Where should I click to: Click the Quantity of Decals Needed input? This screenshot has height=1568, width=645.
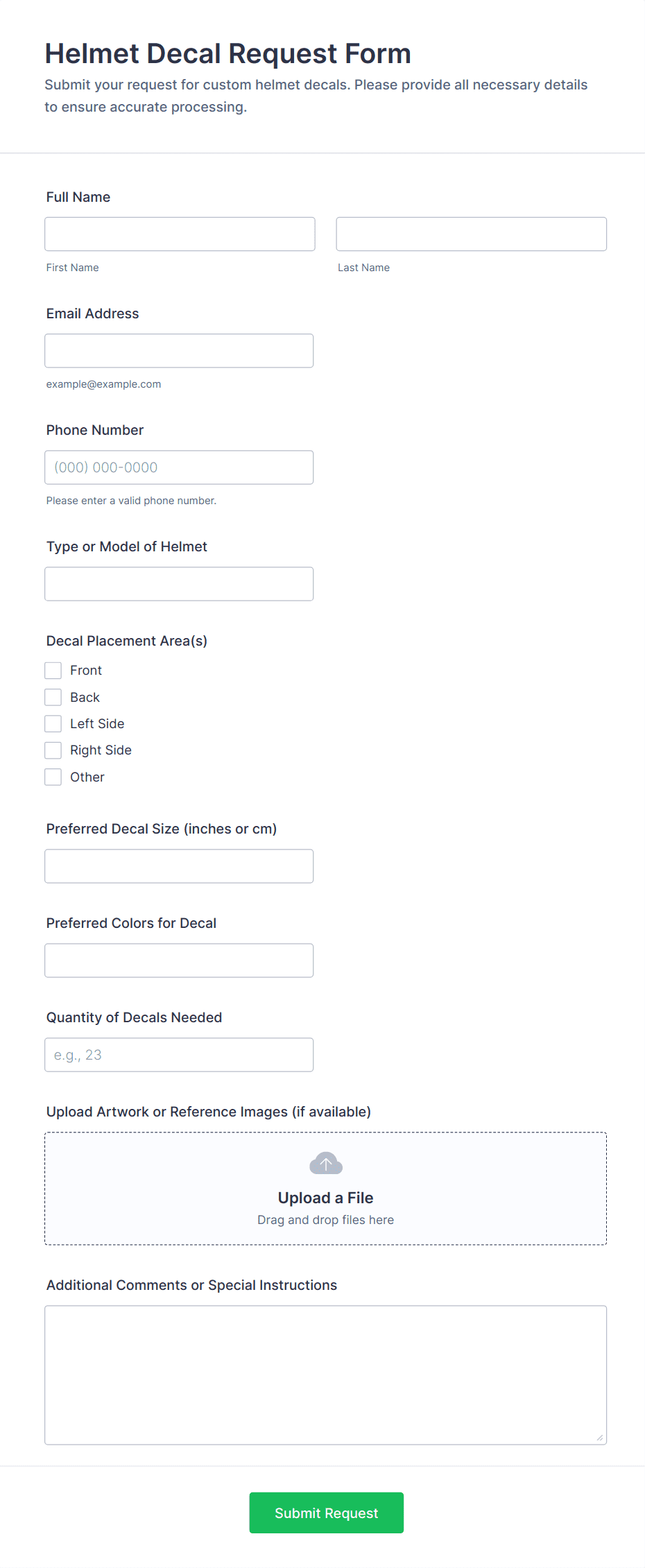179,1054
